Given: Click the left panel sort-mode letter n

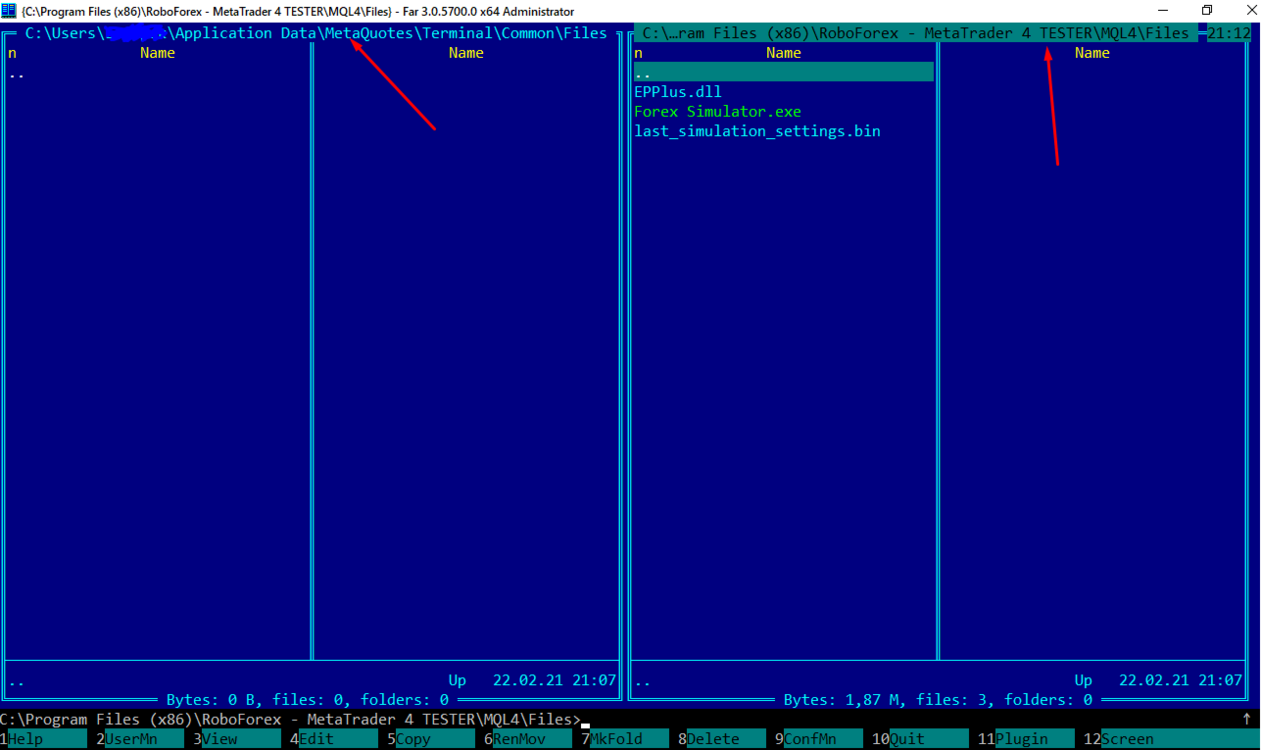Looking at the screenshot, I should click(12, 53).
